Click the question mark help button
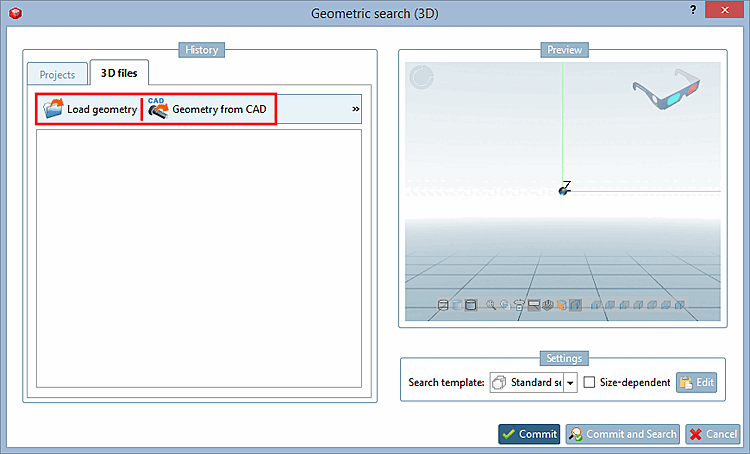Viewport: 750px width, 454px height. click(x=693, y=10)
